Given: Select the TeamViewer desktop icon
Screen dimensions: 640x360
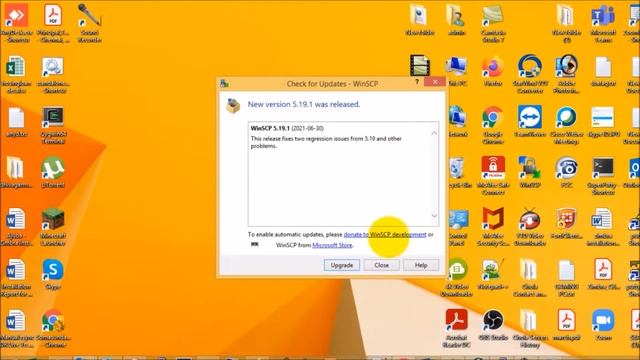Looking at the screenshot, I should click(x=530, y=122).
